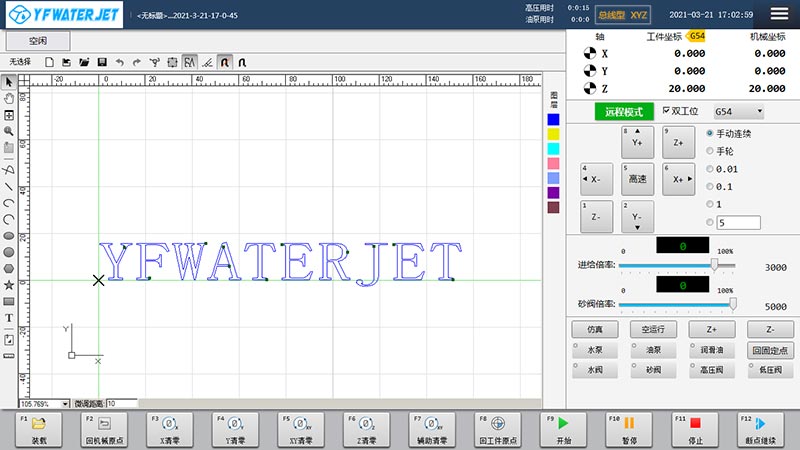Image resolution: width=800 pixels, height=450 pixels.
Task: Click the 空闲 idle status tab
Action: click(38, 41)
